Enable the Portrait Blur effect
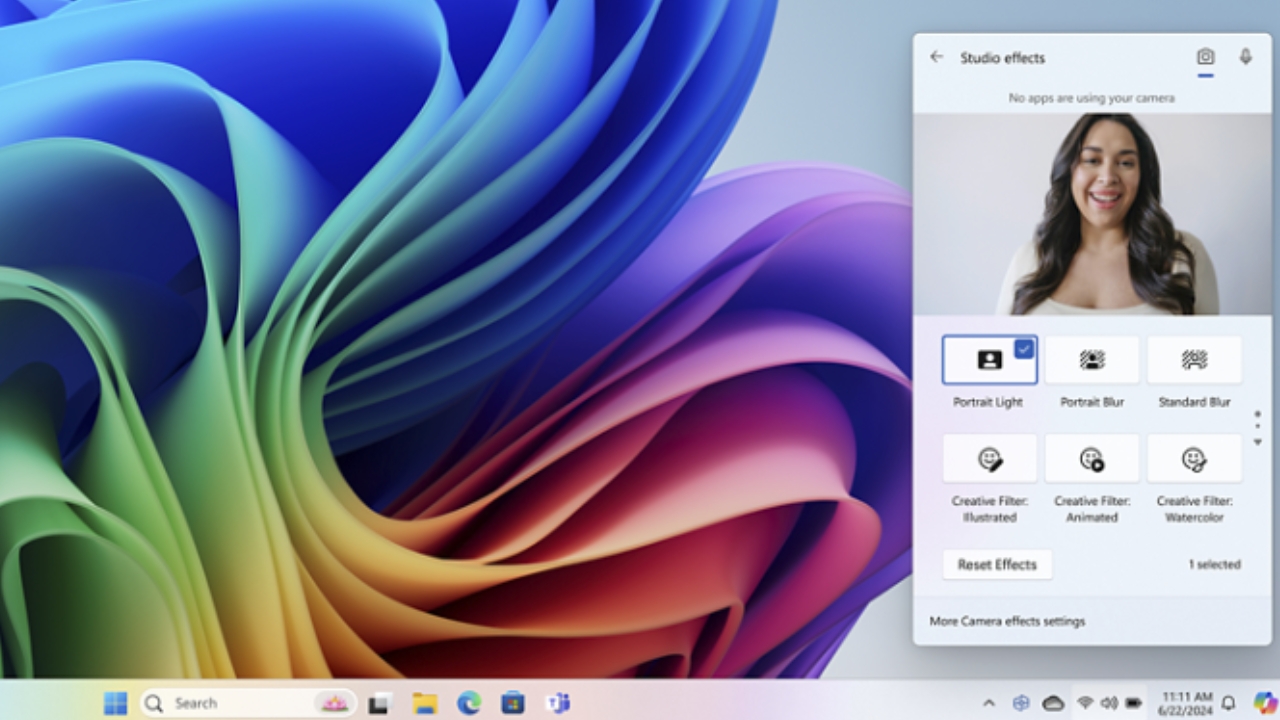This screenshot has width=1280, height=720. pyautogui.click(x=1091, y=360)
